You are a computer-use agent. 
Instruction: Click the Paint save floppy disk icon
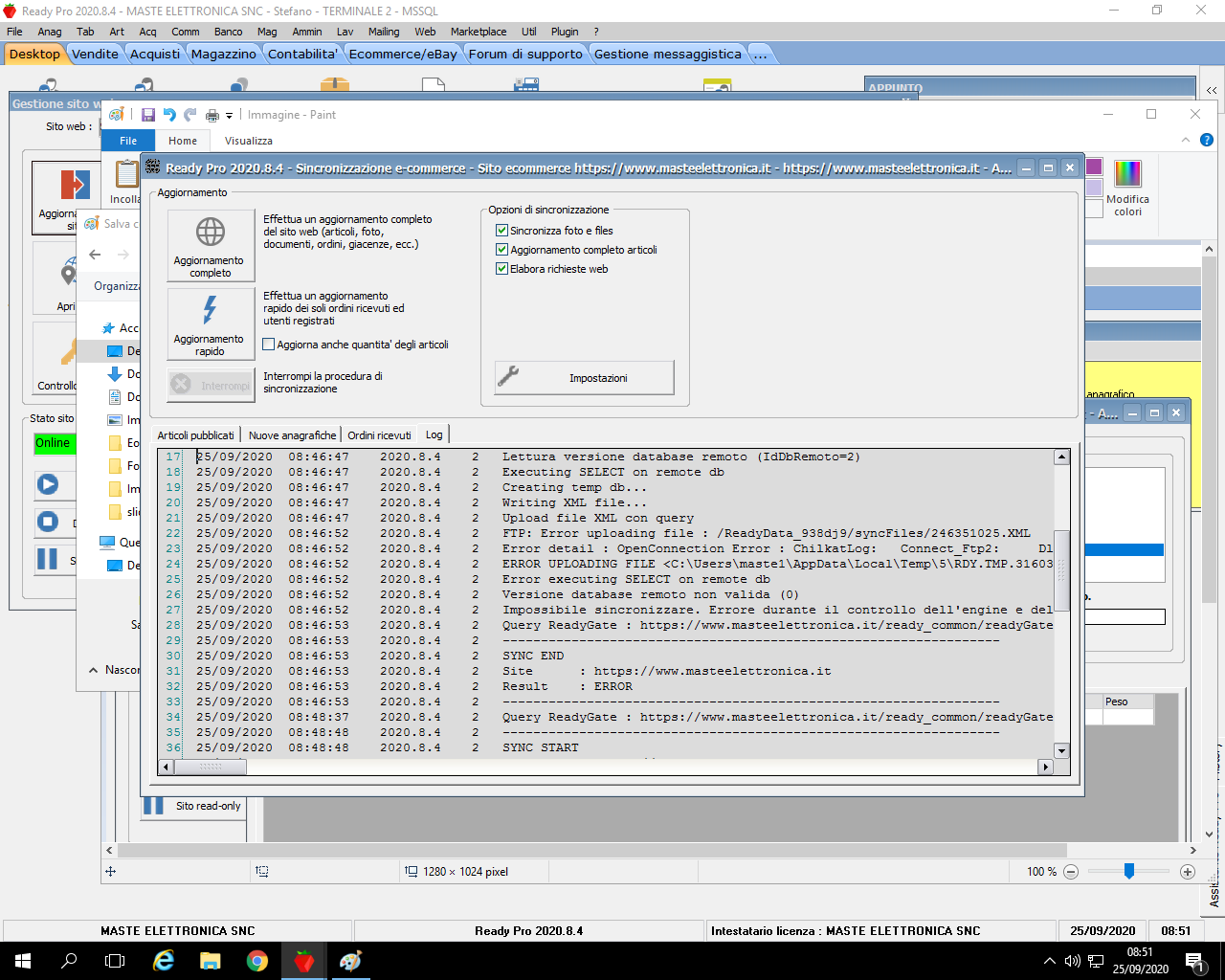148,115
